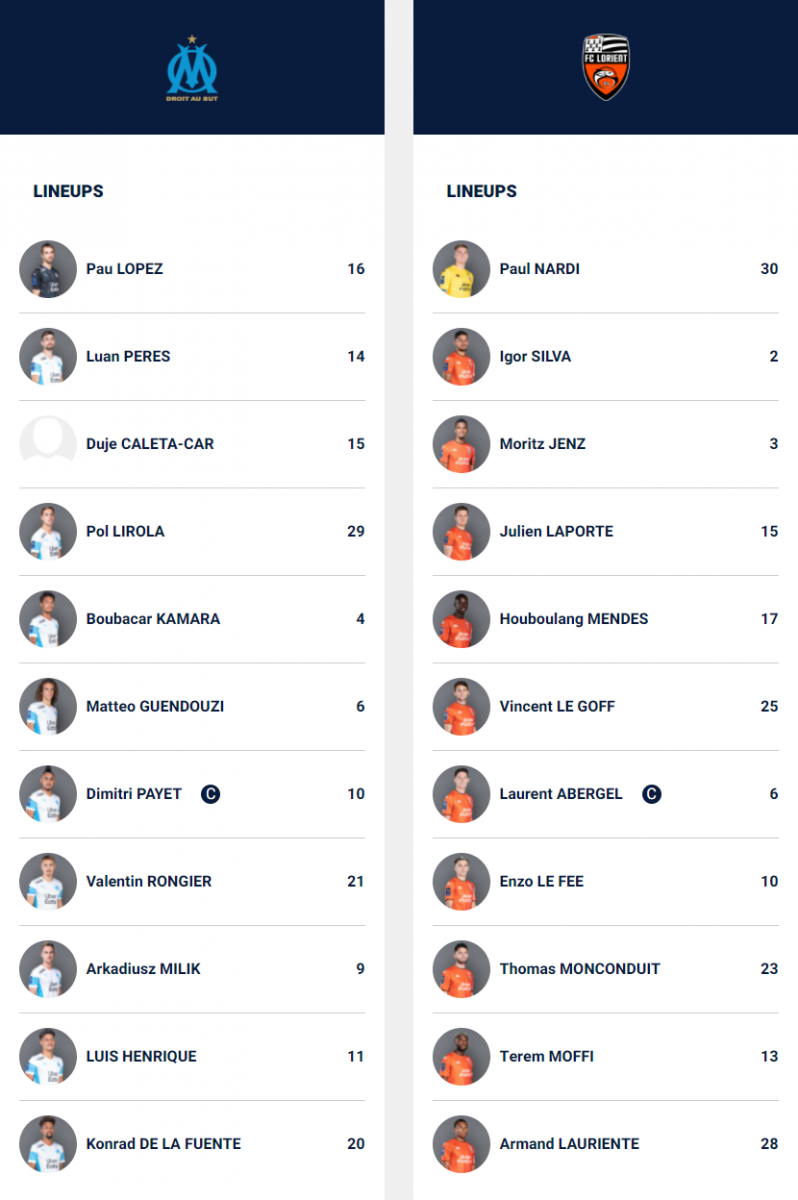Click the Olympique de Marseille club logo

[x=191, y=68]
